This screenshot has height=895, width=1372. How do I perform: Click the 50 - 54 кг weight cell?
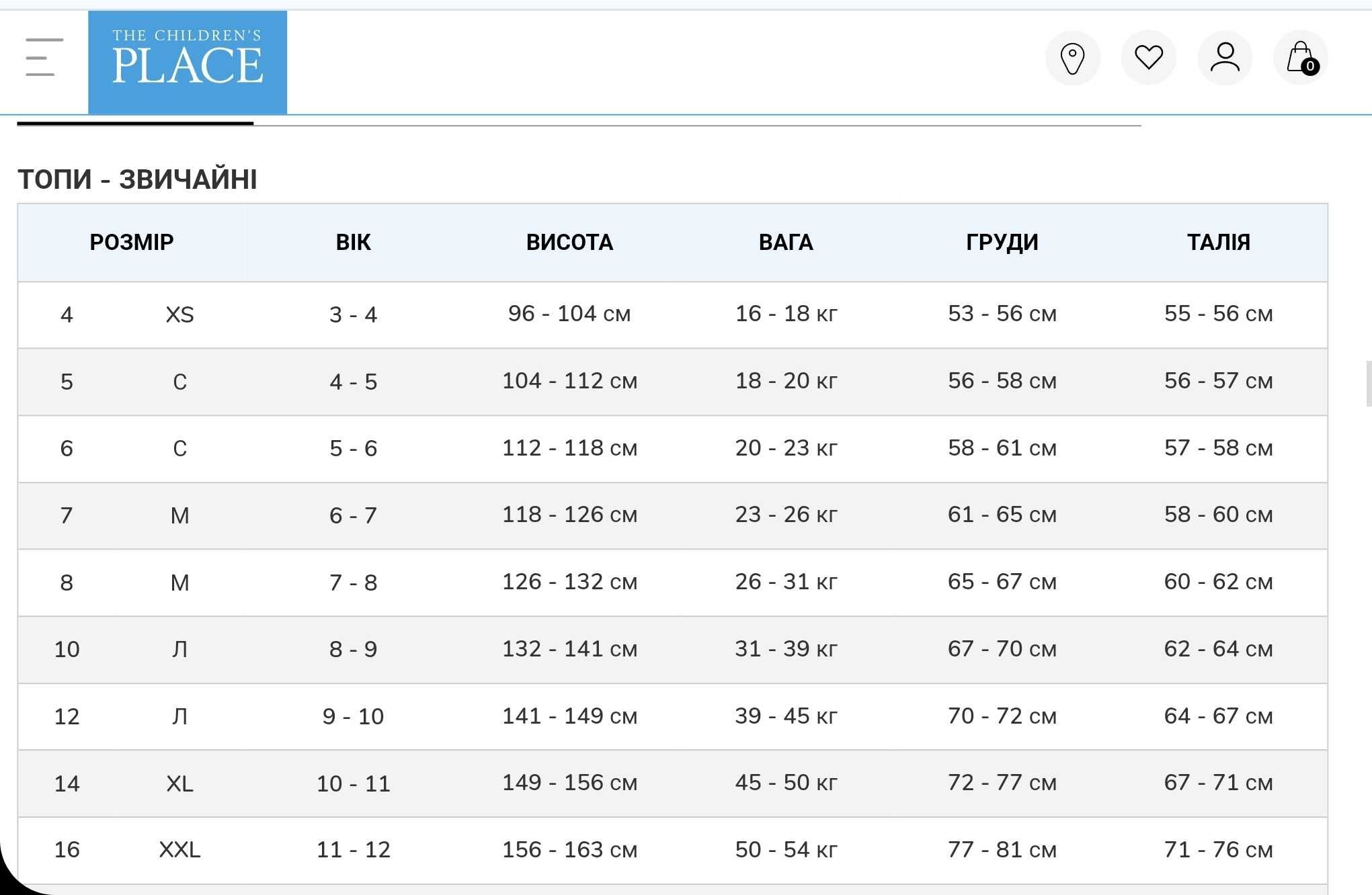coord(786,849)
